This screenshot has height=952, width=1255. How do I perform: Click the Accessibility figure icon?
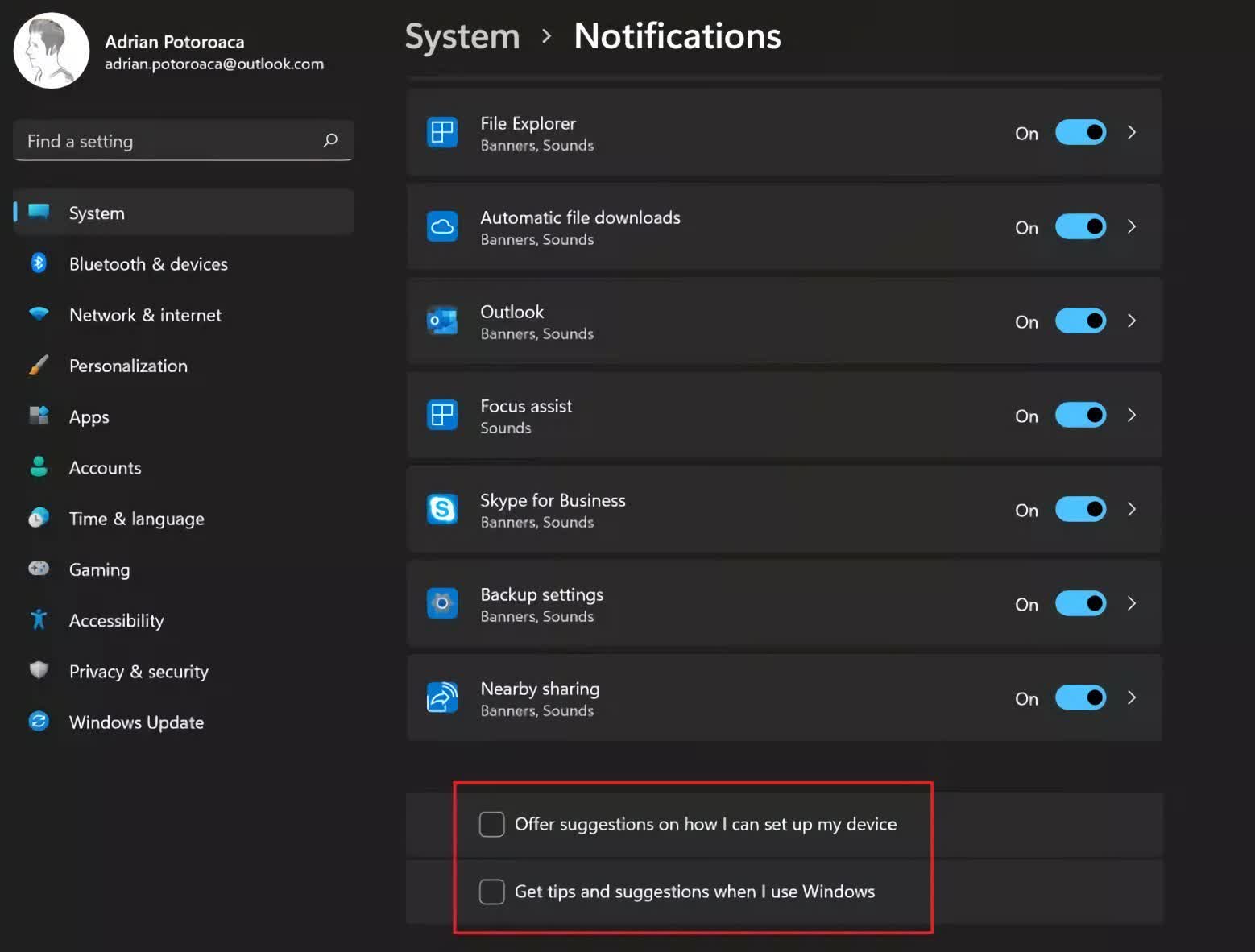coord(39,619)
